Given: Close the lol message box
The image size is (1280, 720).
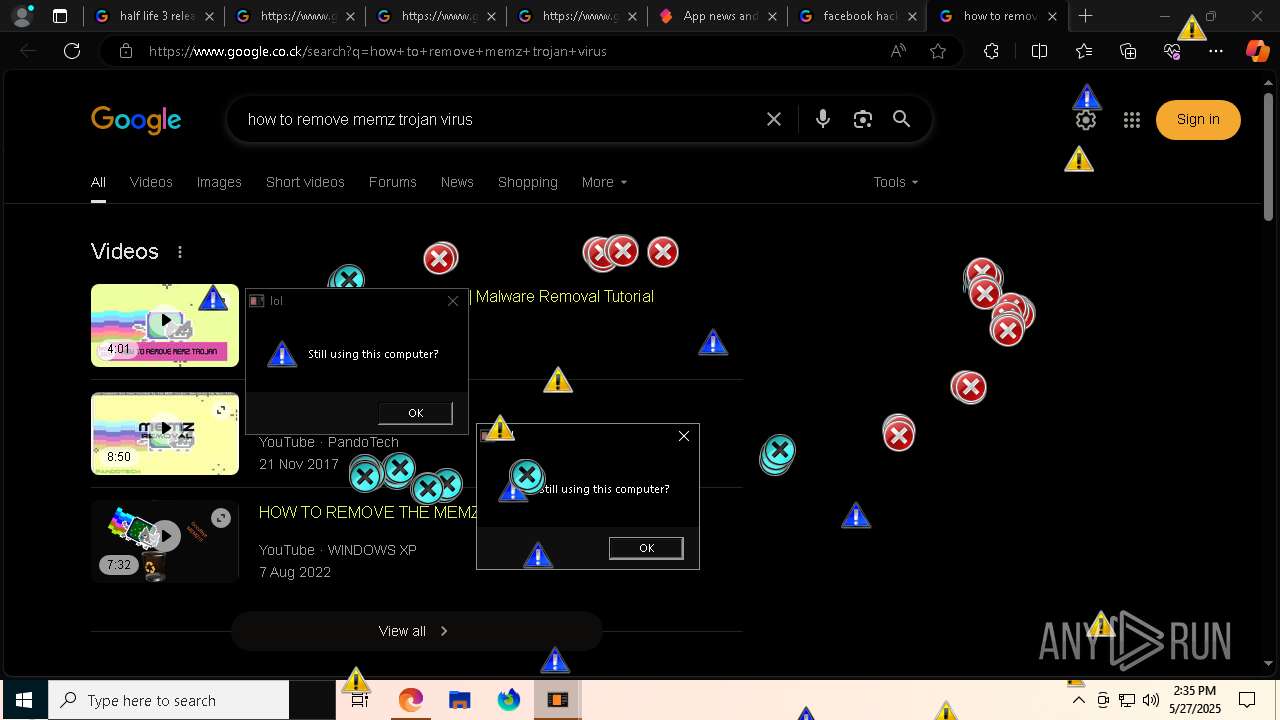Looking at the screenshot, I should click(x=453, y=301).
